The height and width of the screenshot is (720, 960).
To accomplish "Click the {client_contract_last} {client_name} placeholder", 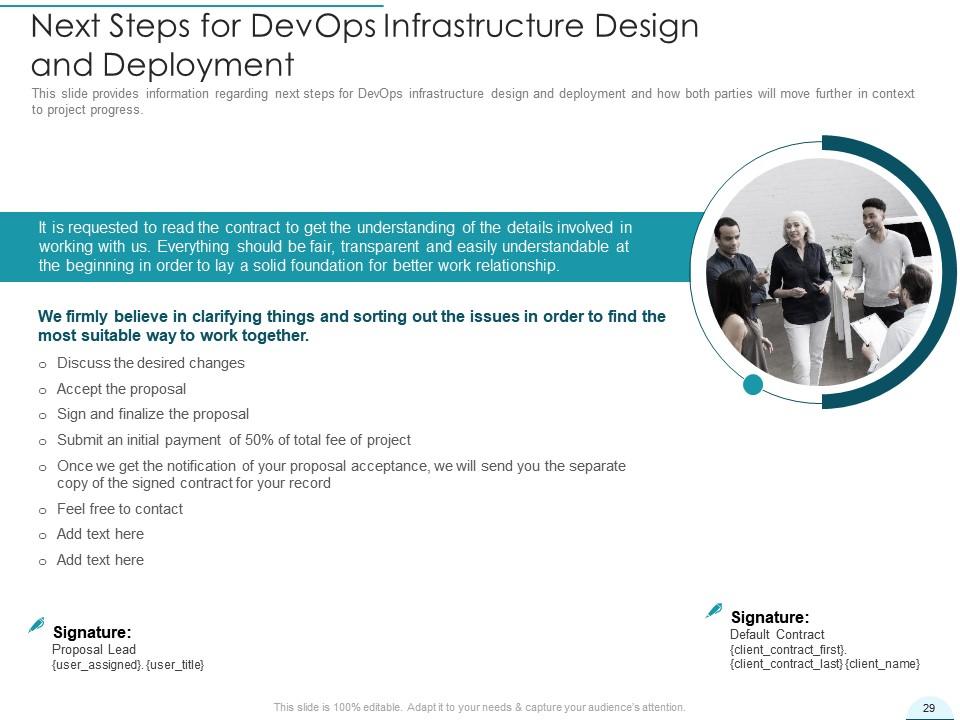I will point(824,664).
